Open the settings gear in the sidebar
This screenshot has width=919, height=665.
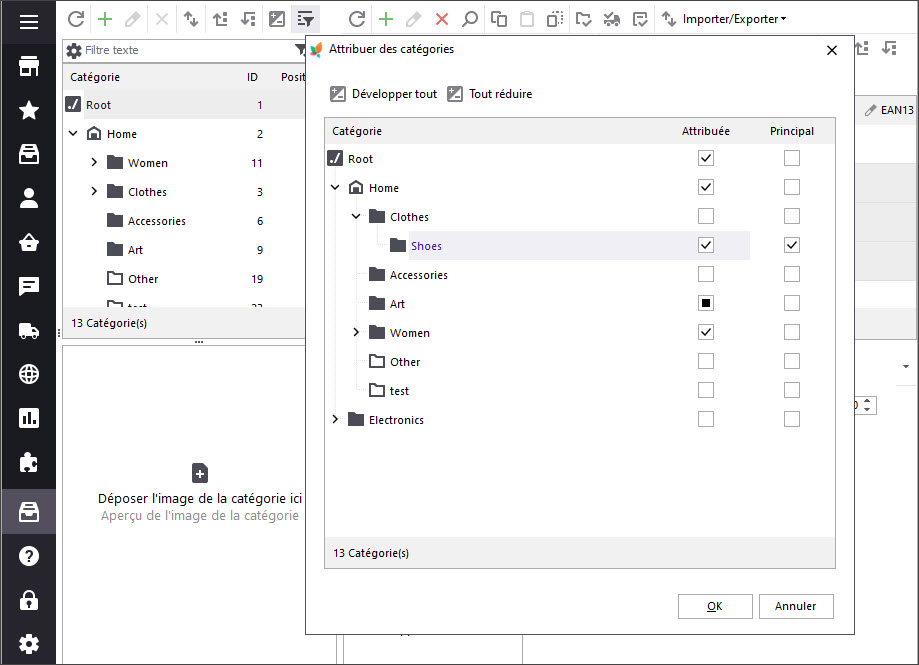[29, 644]
